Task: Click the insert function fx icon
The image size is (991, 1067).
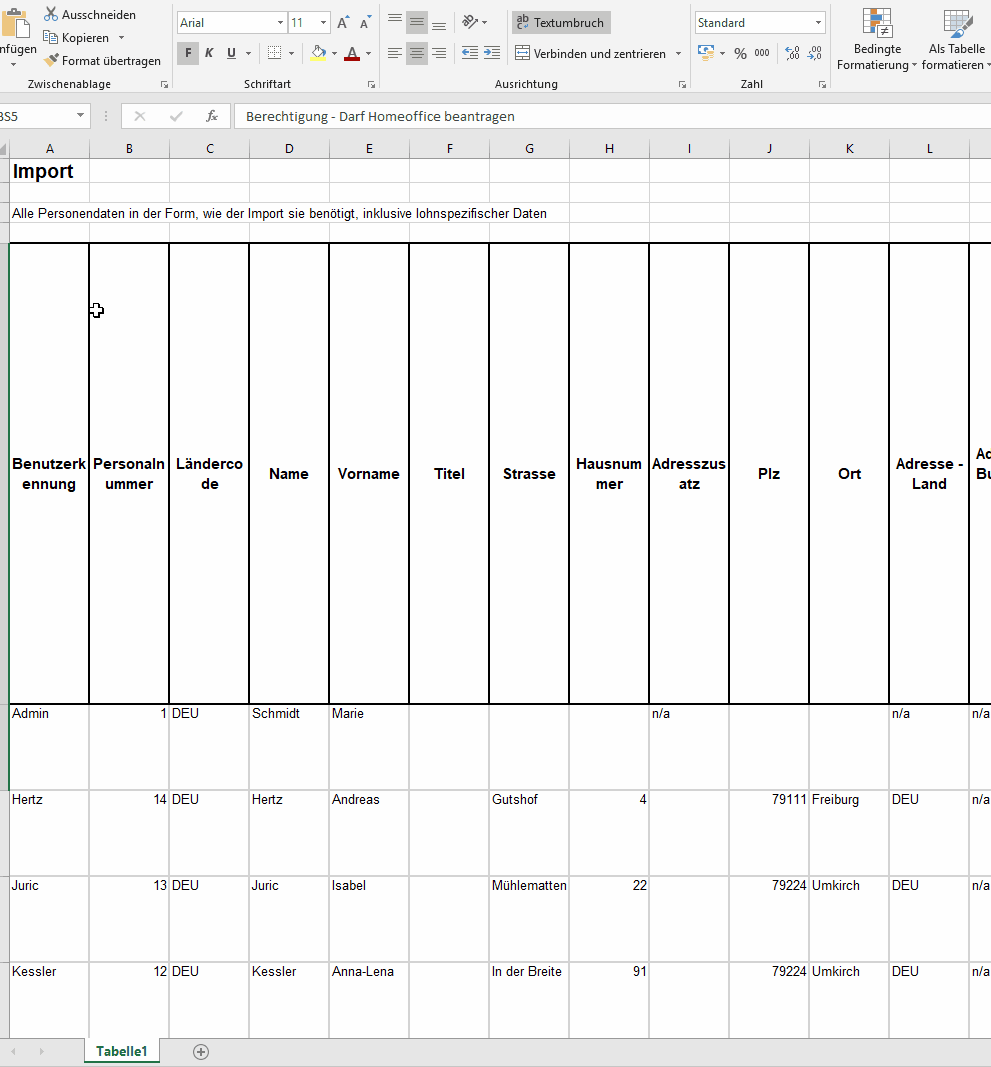Action: [x=212, y=116]
